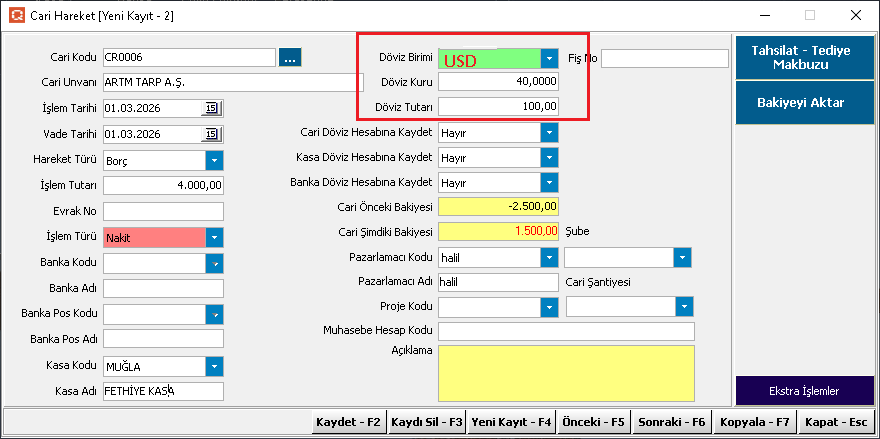Viewport: 880px width, 439px height.
Task: Click Muhasebe Hesap Kodu field
Action: [x=566, y=331]
